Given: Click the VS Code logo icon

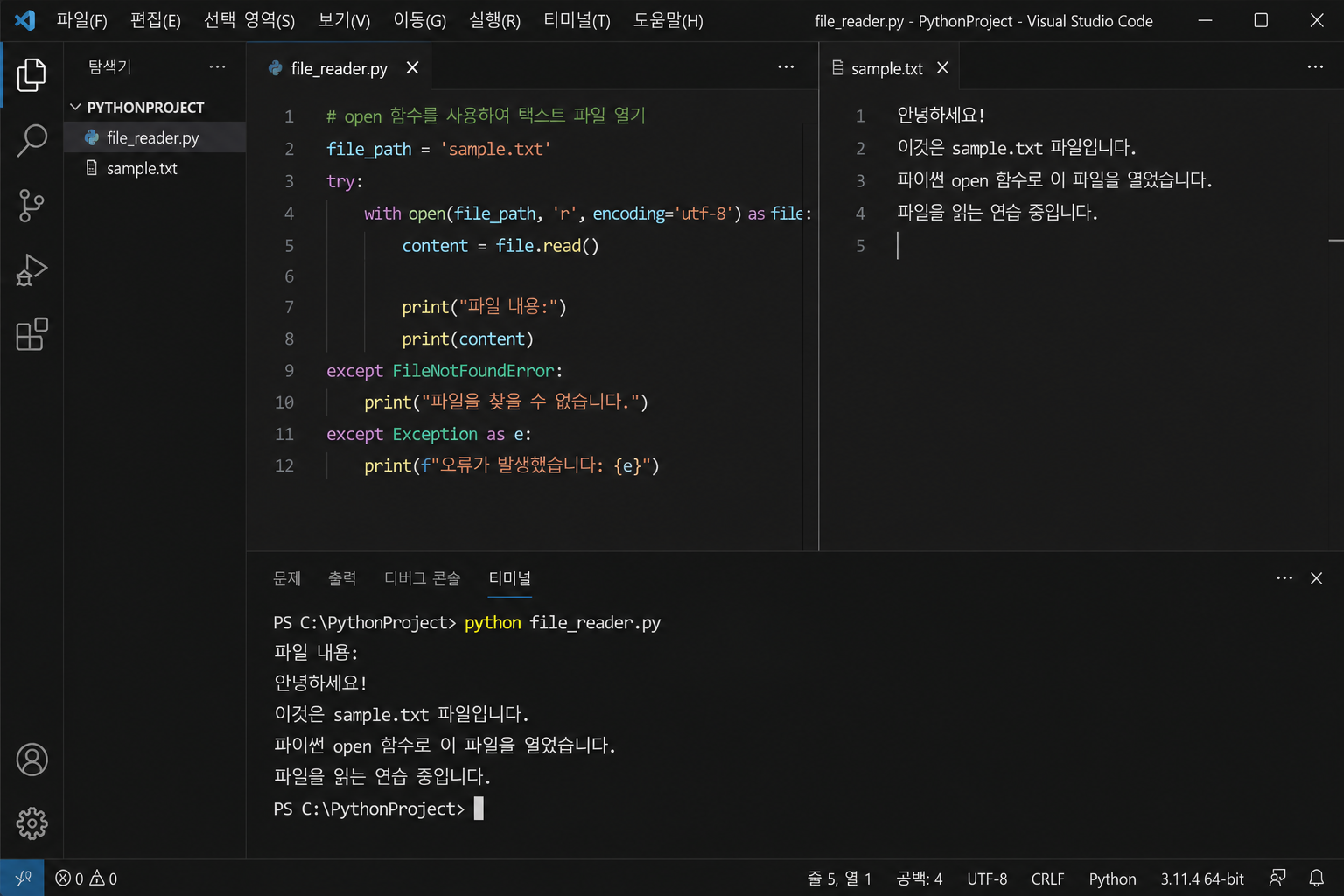Looking at the screenshot, I should (x=25, y=20).
